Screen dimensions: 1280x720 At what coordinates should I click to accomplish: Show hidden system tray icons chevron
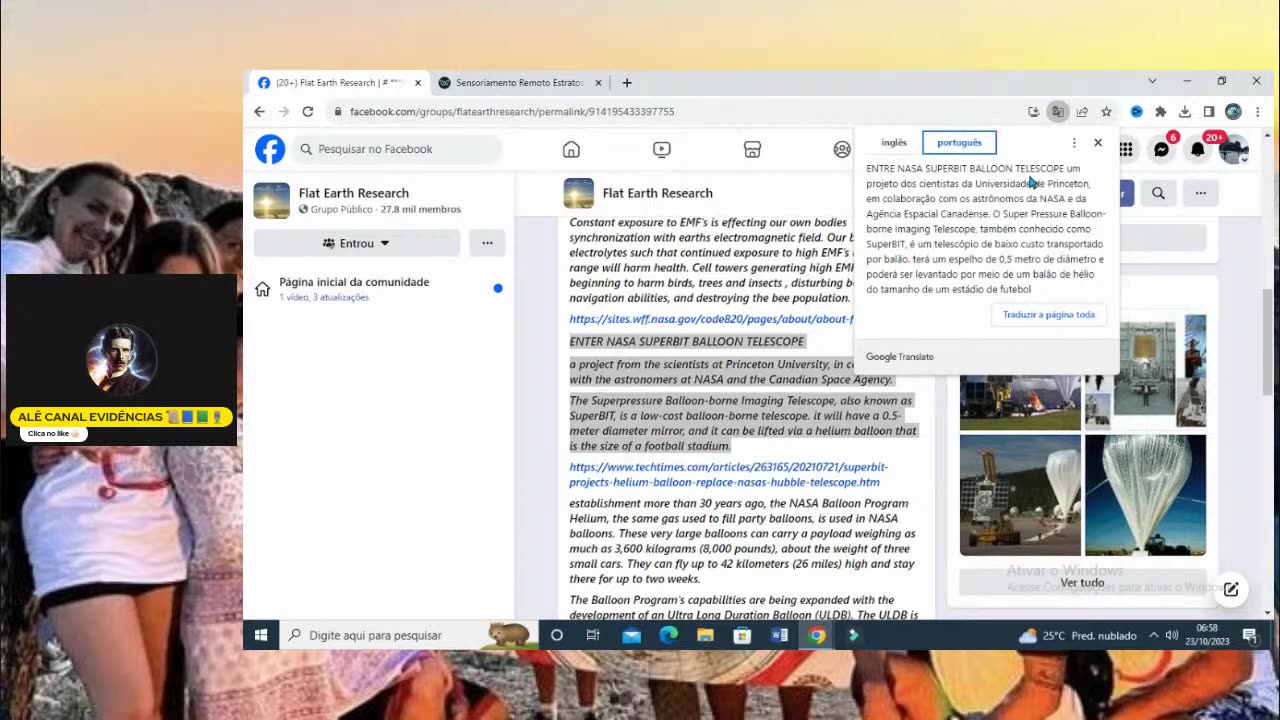pos(1153,635)
